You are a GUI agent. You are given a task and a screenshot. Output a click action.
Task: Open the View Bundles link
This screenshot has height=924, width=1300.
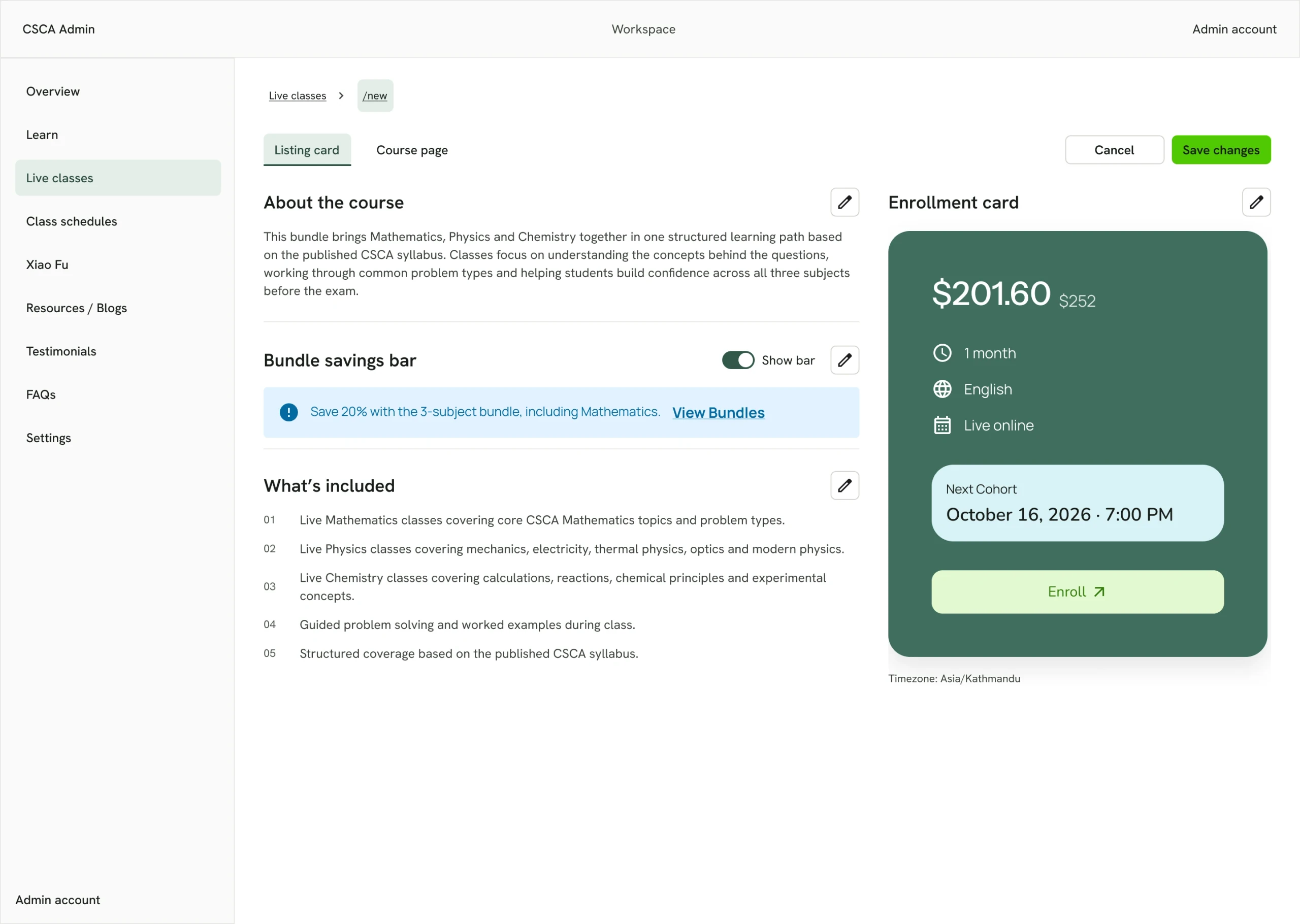coord(718,412)
